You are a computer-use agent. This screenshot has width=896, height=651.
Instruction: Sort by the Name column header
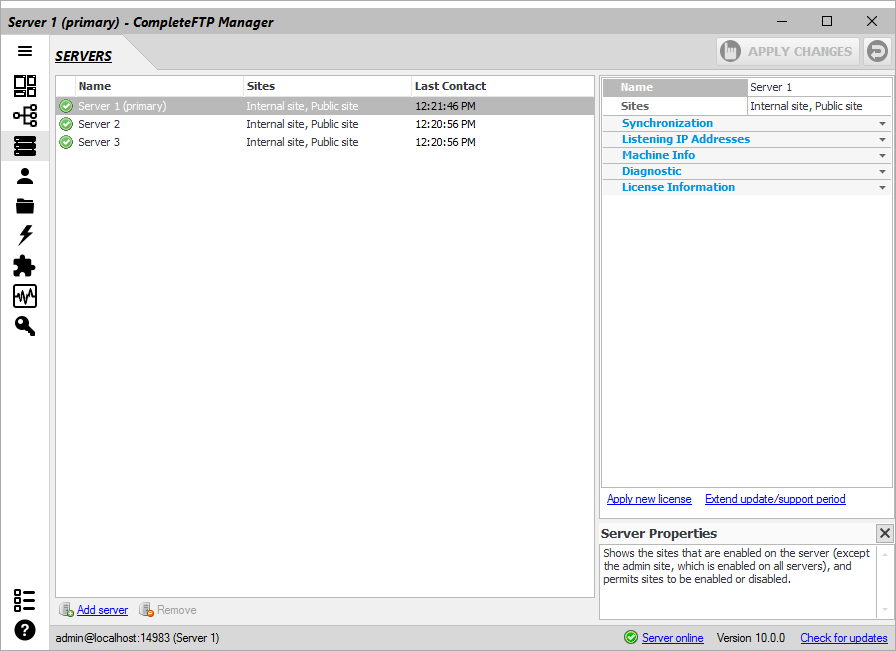(x=159, y=86)
